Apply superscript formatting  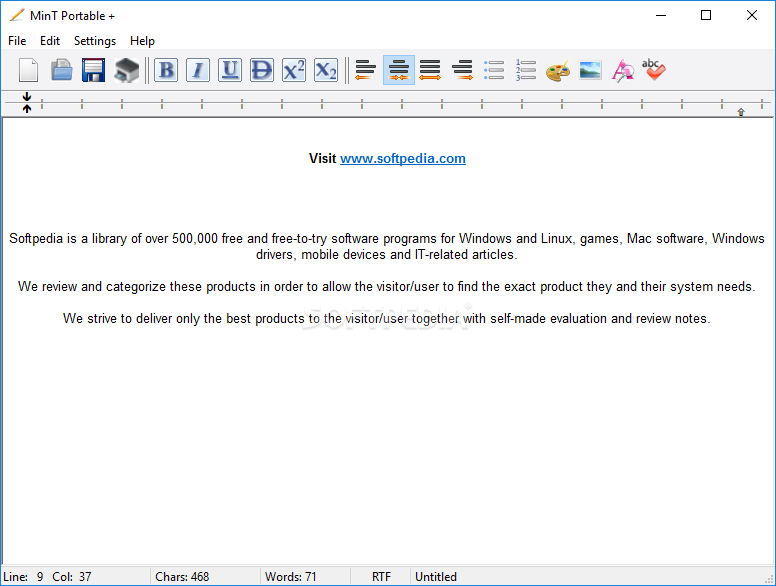(x=294, y=70)
